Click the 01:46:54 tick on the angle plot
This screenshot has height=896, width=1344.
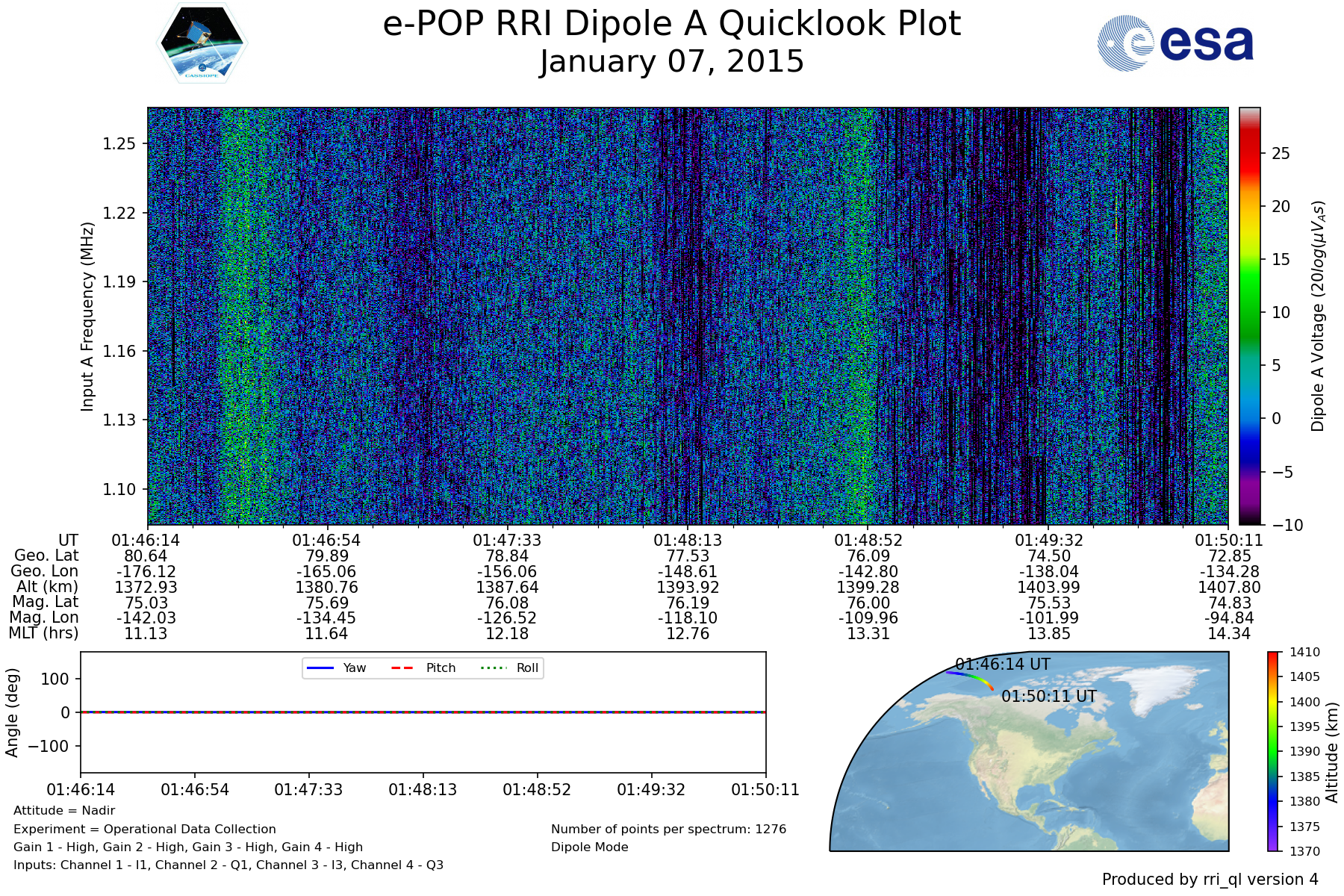coord(195,789)
